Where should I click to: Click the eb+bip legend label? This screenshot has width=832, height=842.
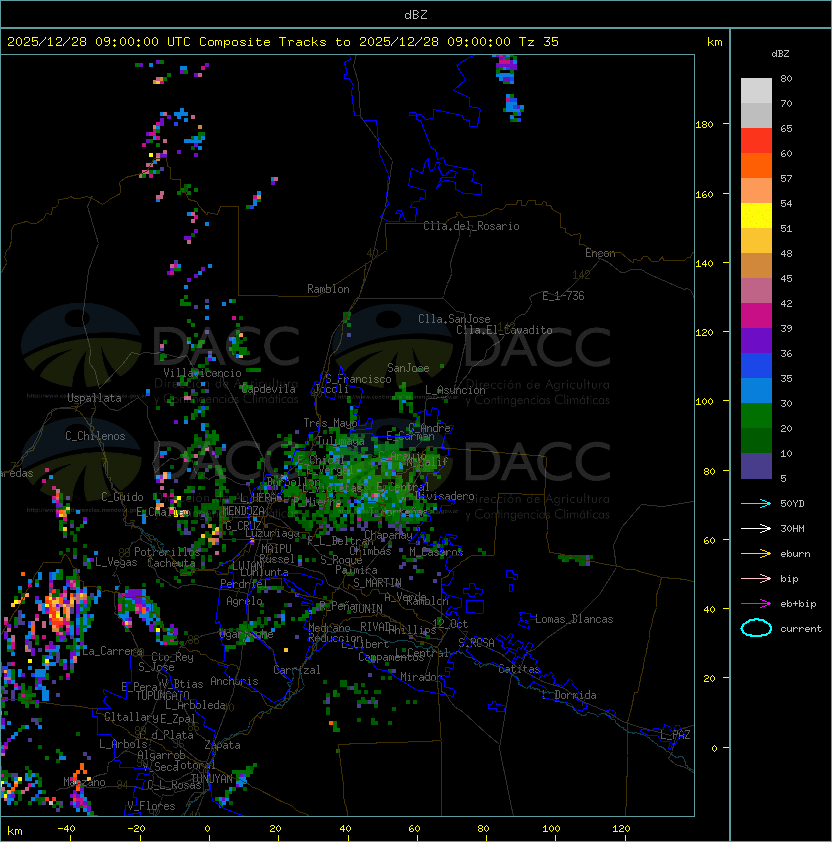click(798, 604)
